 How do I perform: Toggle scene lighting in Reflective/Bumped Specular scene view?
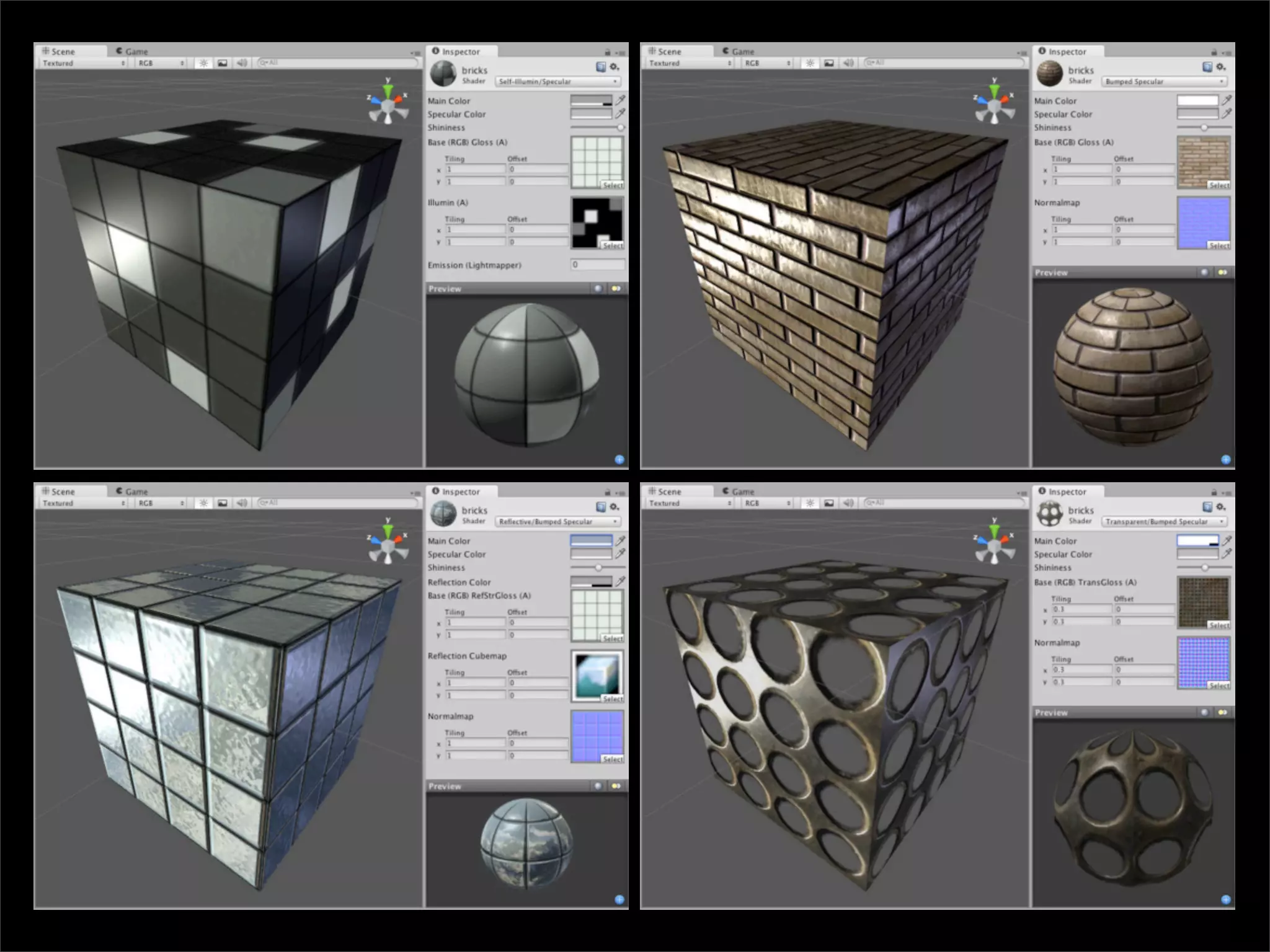pos(203,503)
